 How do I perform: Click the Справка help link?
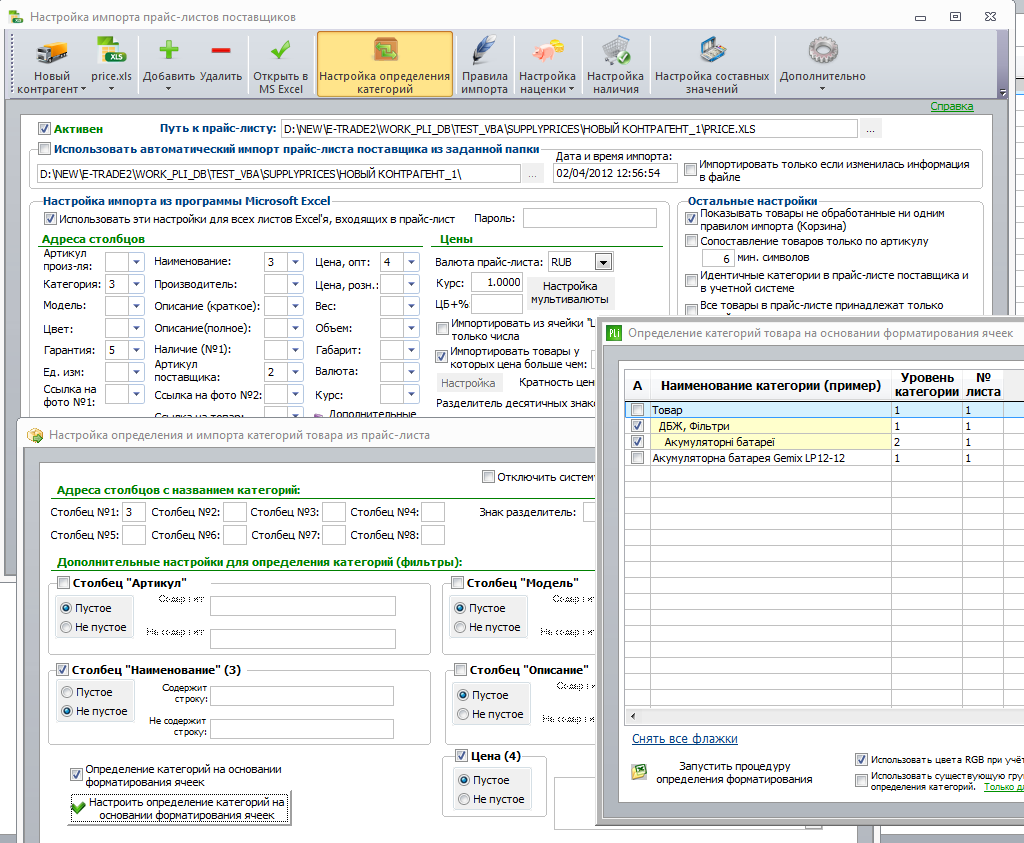[952, 106]
